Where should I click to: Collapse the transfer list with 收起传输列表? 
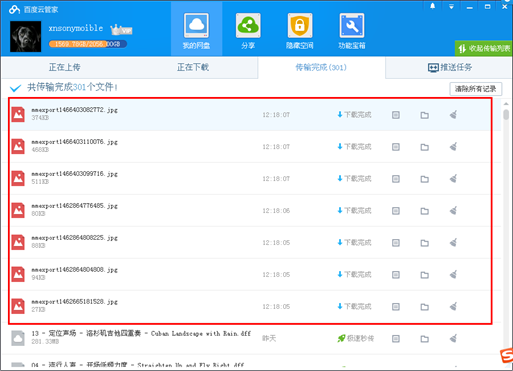484,49
